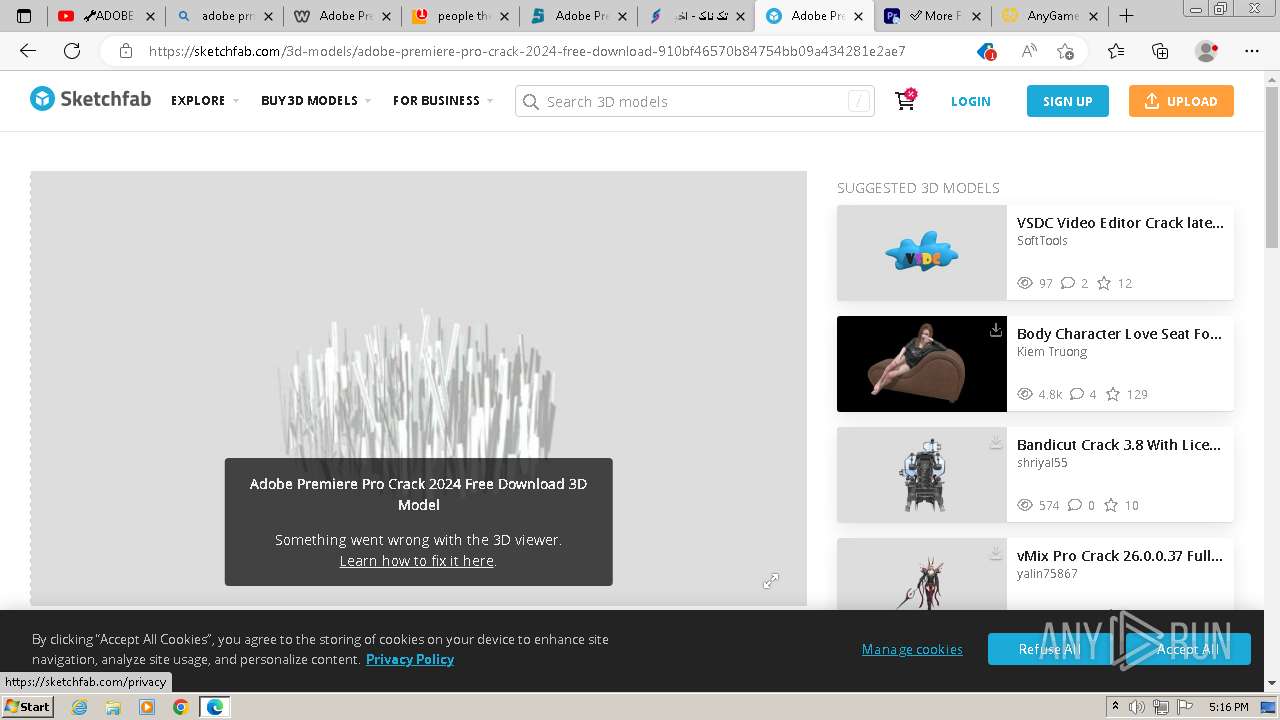Launch Chrome from taskbar
The height and width of the screenshot is (720, 1280).
[180, 707]
